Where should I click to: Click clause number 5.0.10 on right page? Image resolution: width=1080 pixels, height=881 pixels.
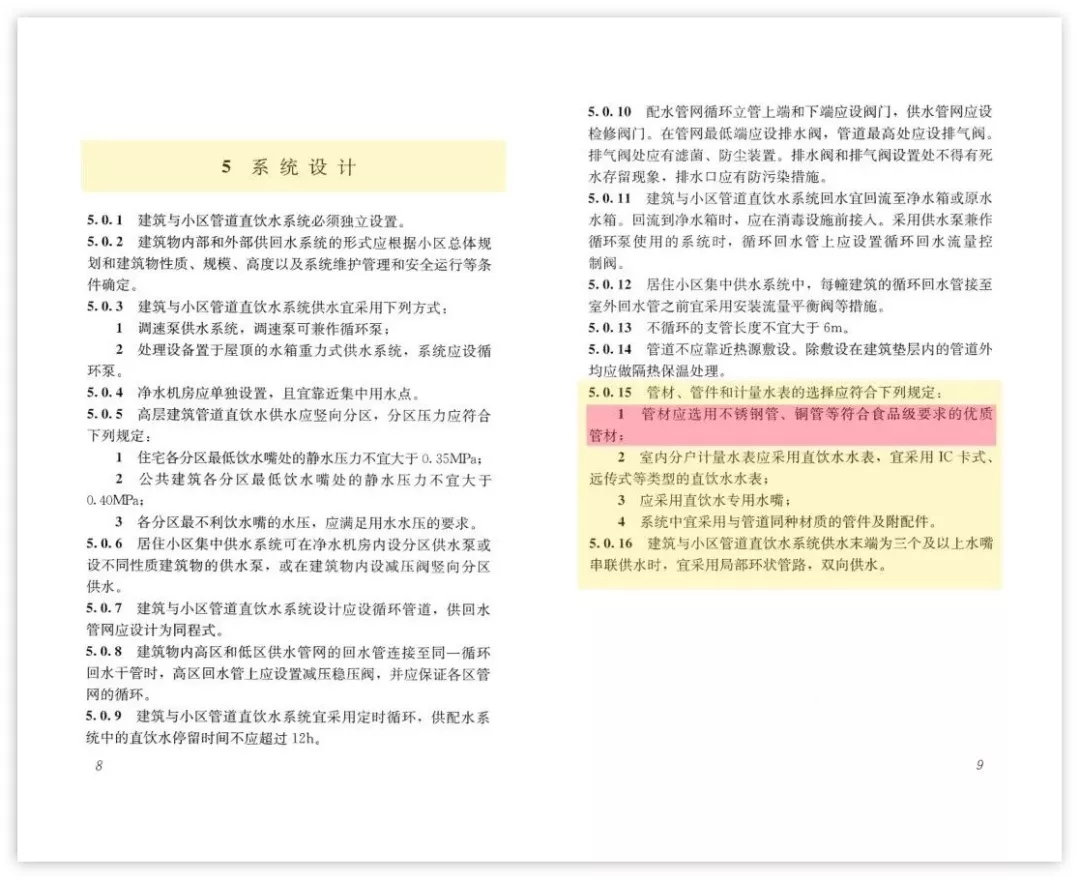611,111
